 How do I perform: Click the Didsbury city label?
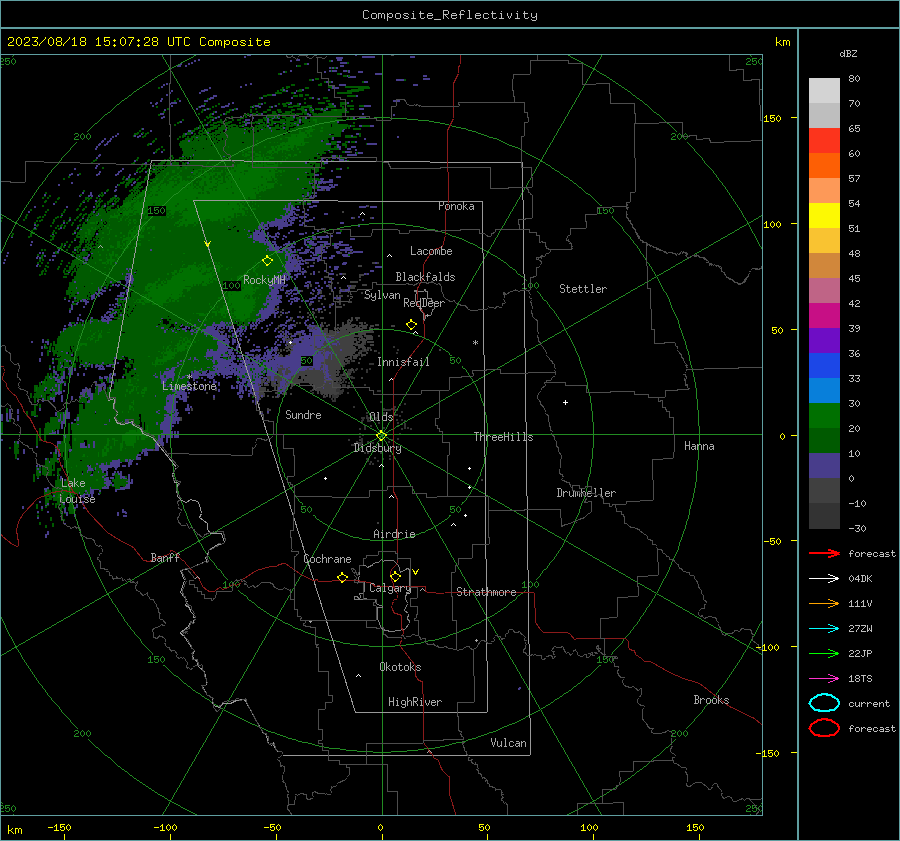tap(377, 448)
